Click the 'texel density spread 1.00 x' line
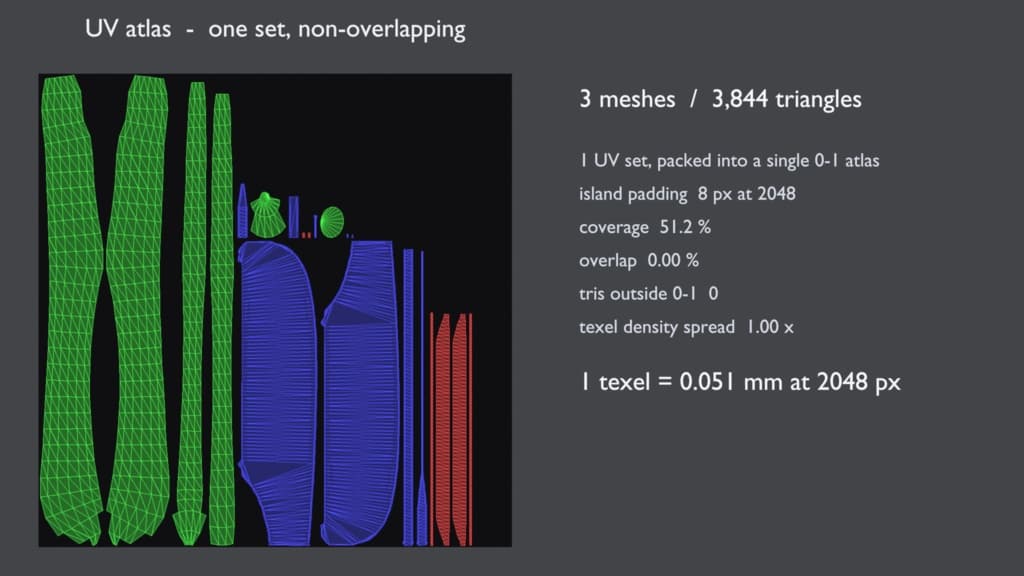This screenshot has width=1024, height=576. (686, 327)
